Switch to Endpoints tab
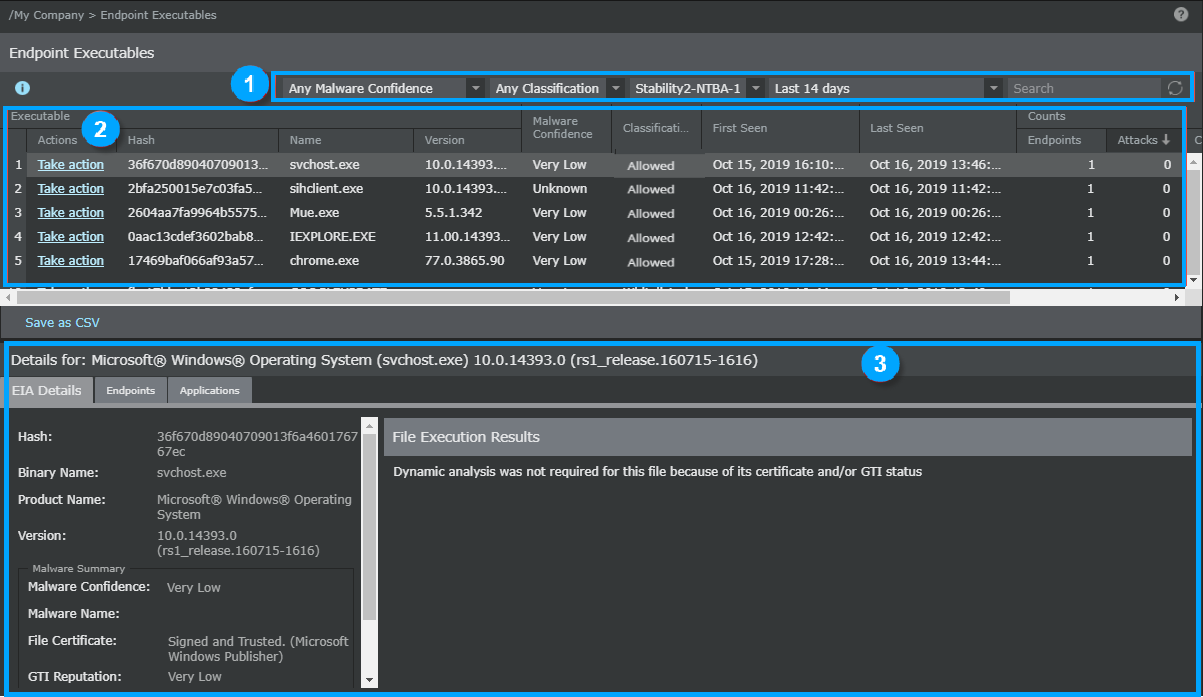Screen dimensions: 1203x697 tap(131, 390)
